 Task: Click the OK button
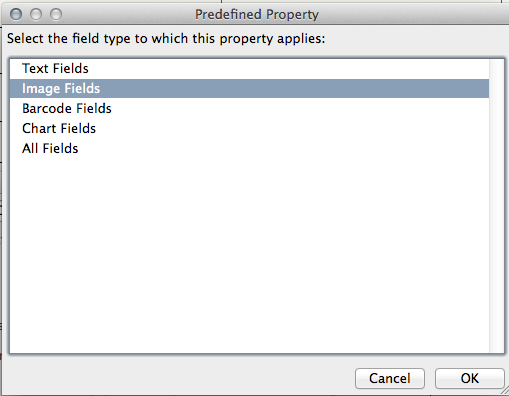click(470, 378)
